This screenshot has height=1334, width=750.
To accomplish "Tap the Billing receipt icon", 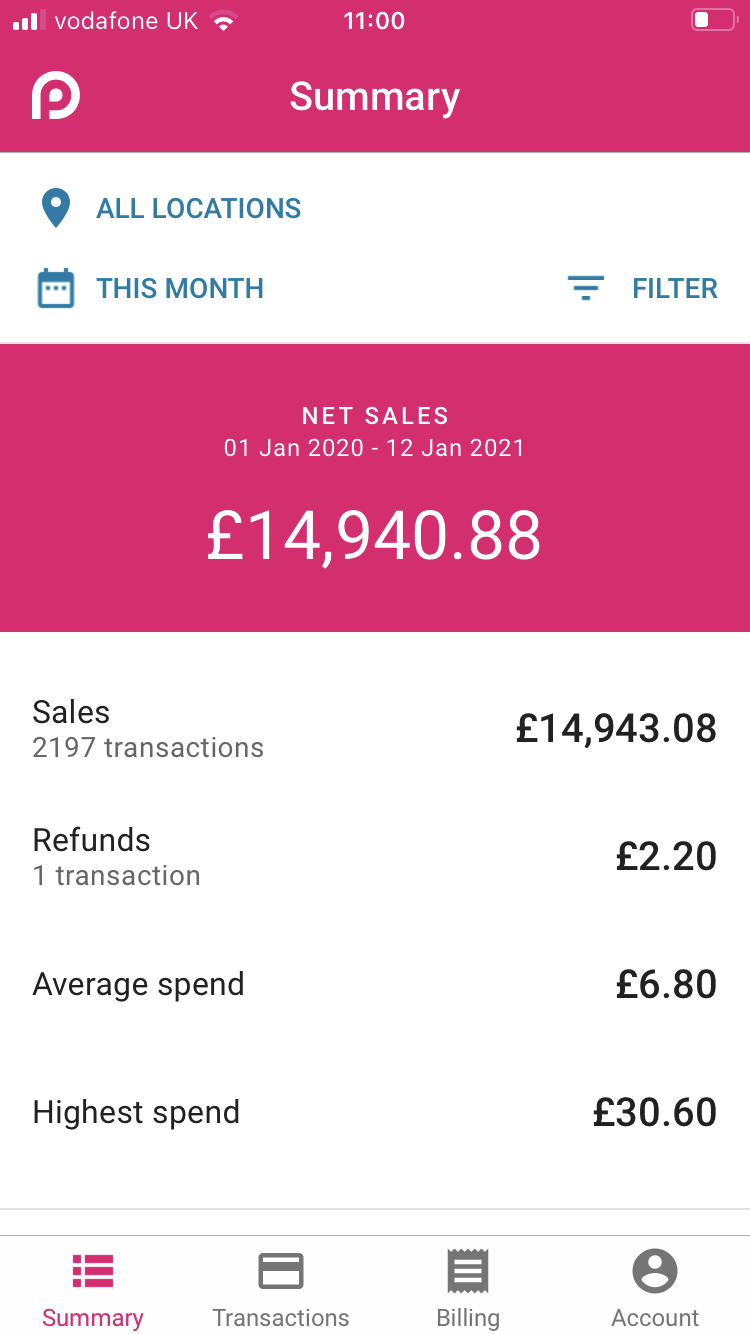I will pos(468,1272).
